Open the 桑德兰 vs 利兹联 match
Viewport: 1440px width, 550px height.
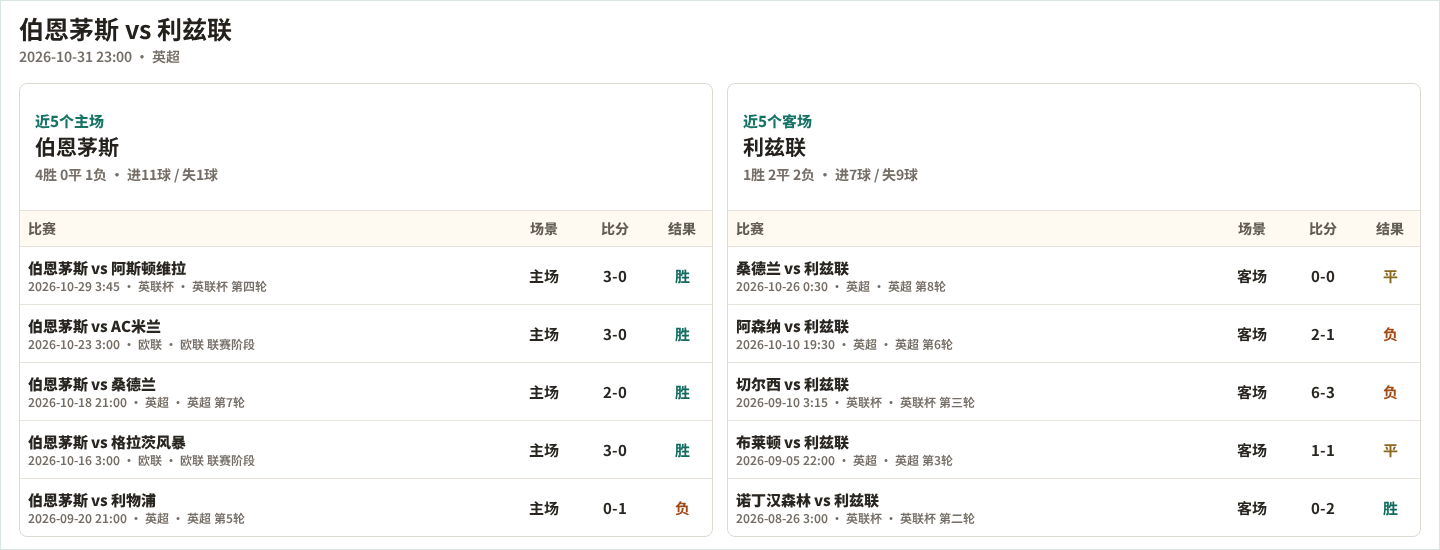tap(1074, 276)
